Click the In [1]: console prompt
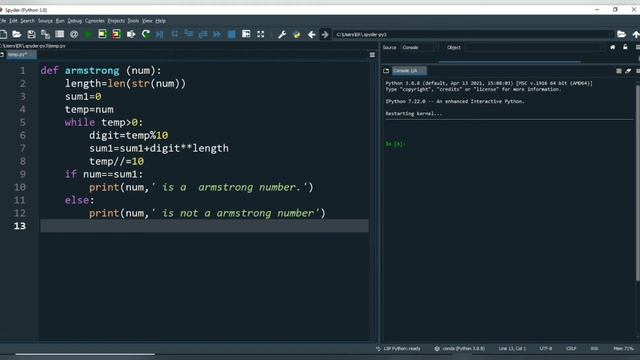Image resolution: width=640 pixels, height=360 pixels. coord(395,144)
